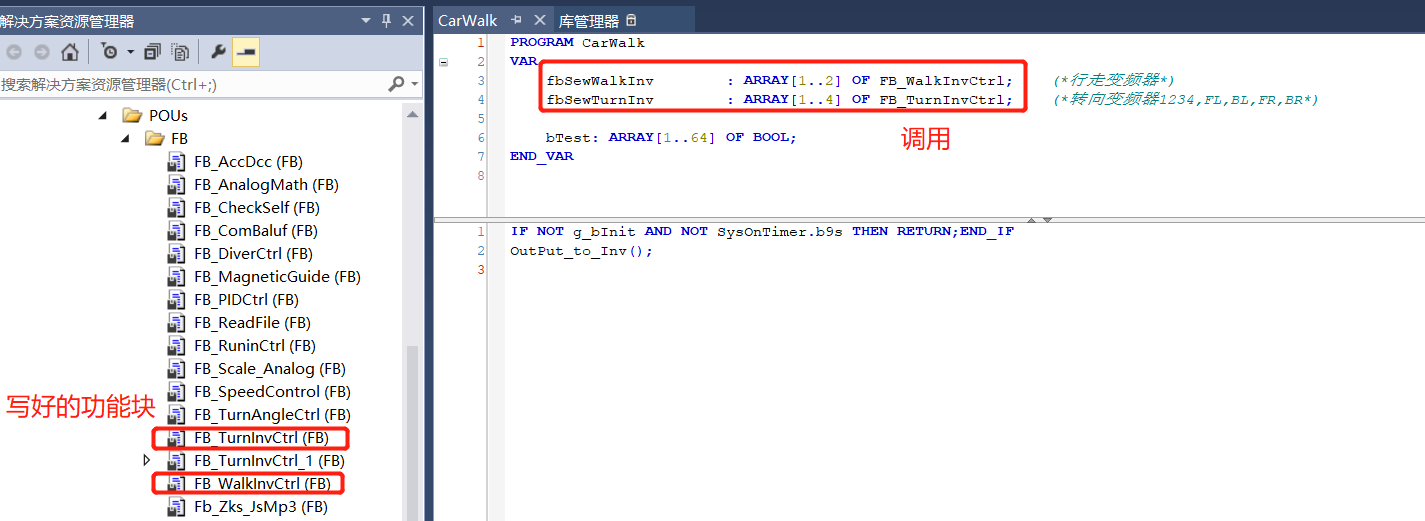The width and height of the screenshot is (1425, 521).
Task: Click the Home icon in Solution Explorer toolbar
Action: click(x=69, y=52)
